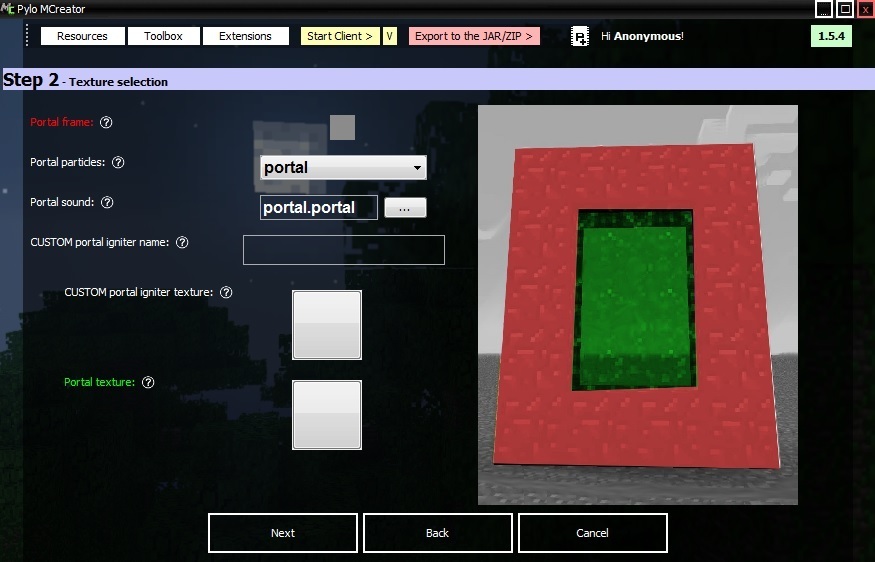Open the Resources menu
This screenshot has height=562, width=875.
pos(82,36)
